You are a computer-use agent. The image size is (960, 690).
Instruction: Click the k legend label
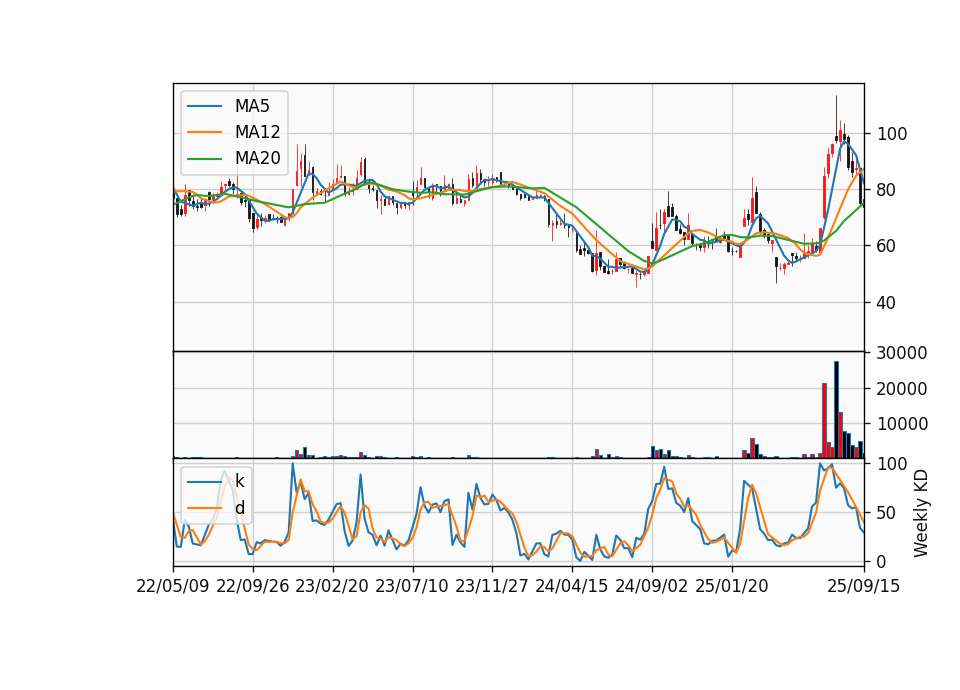(x=239, y=481)
